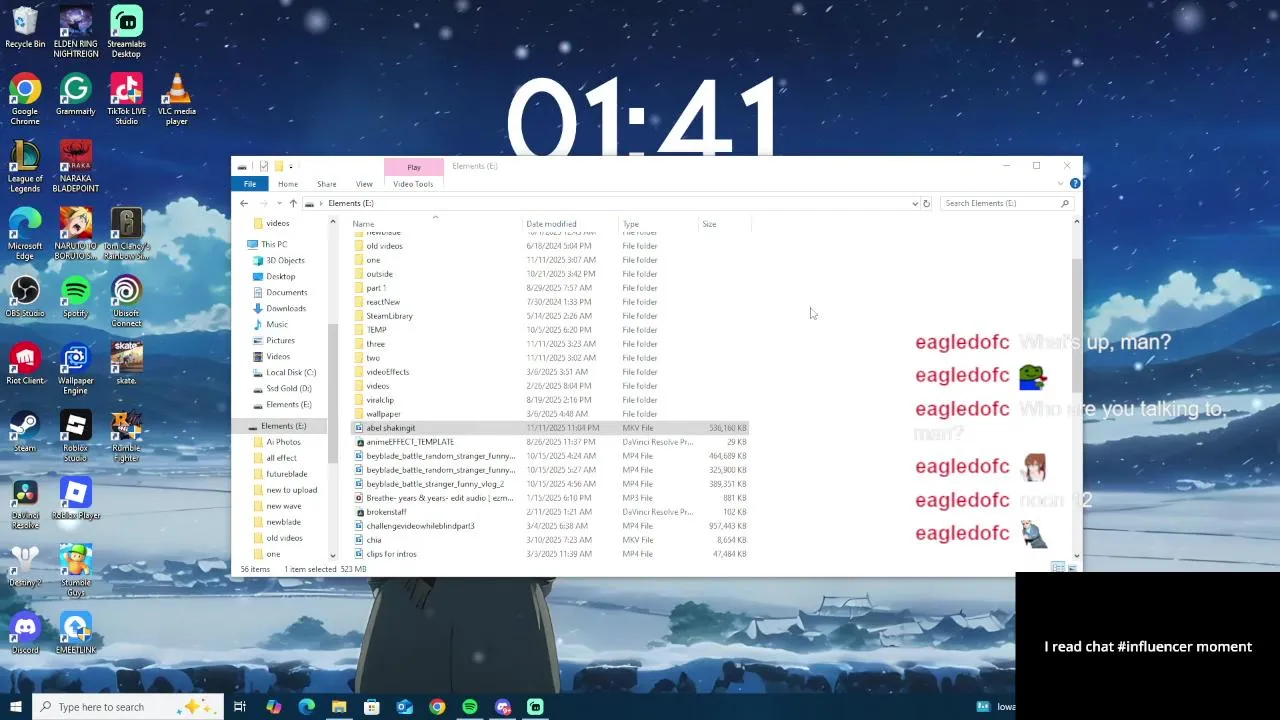Open Riot Client desktop icon
The image size is (1280, 720).
tap(25, 365)
